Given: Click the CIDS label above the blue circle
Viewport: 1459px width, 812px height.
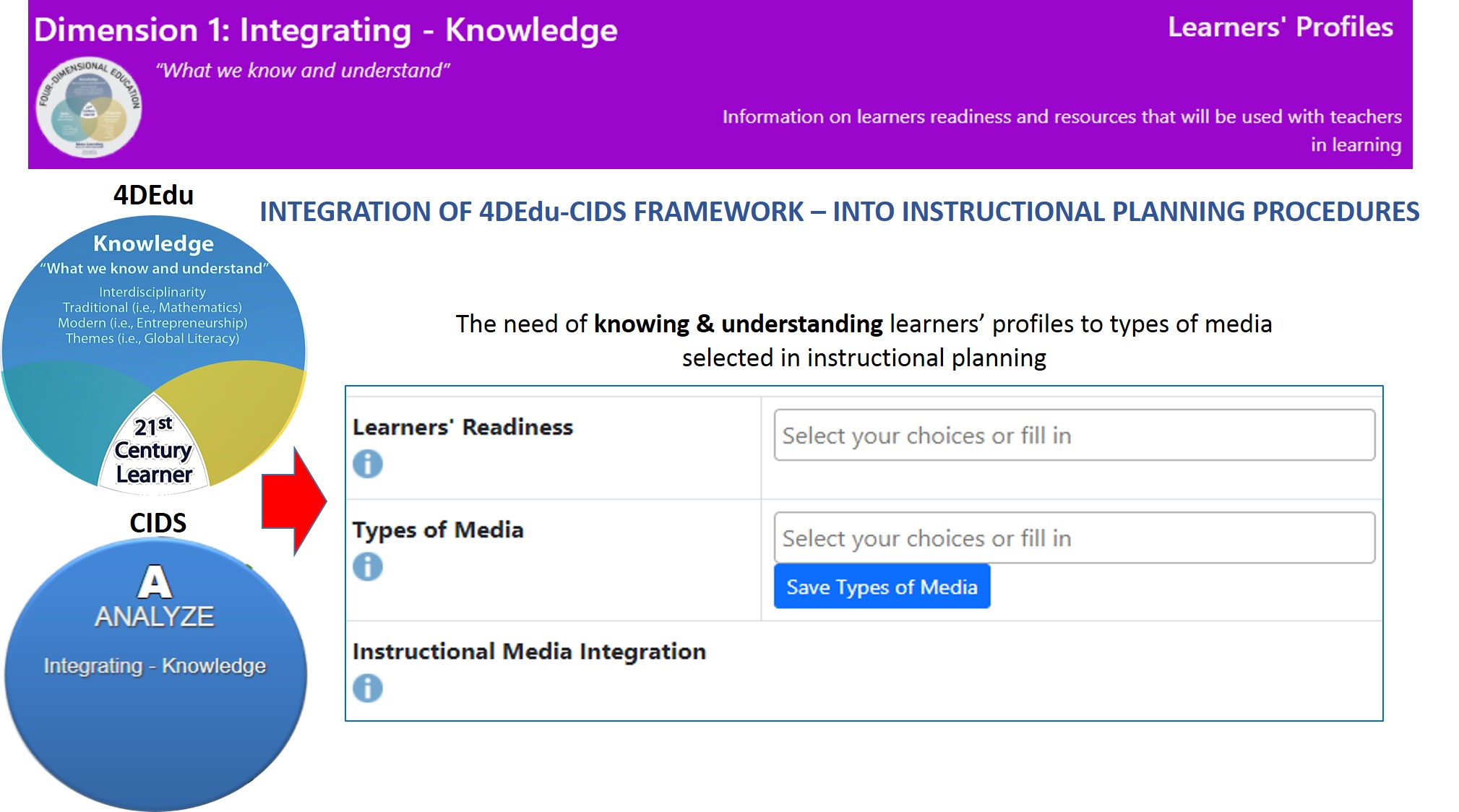Looking at the screenshot, I should (x=158, y=522).
